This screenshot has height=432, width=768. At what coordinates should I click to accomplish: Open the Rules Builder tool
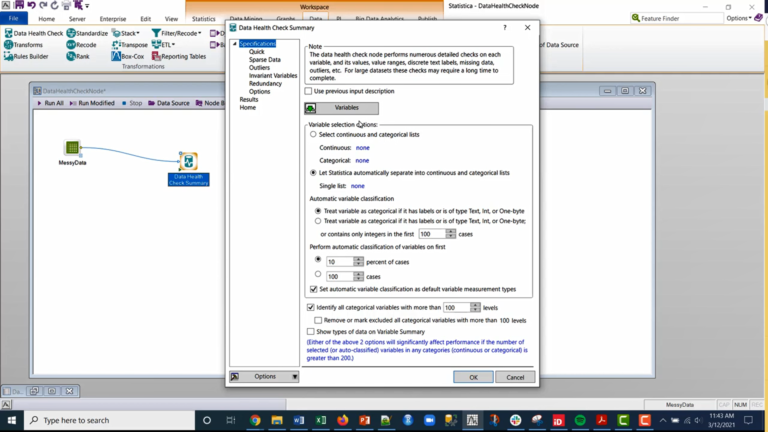(26, 56)
